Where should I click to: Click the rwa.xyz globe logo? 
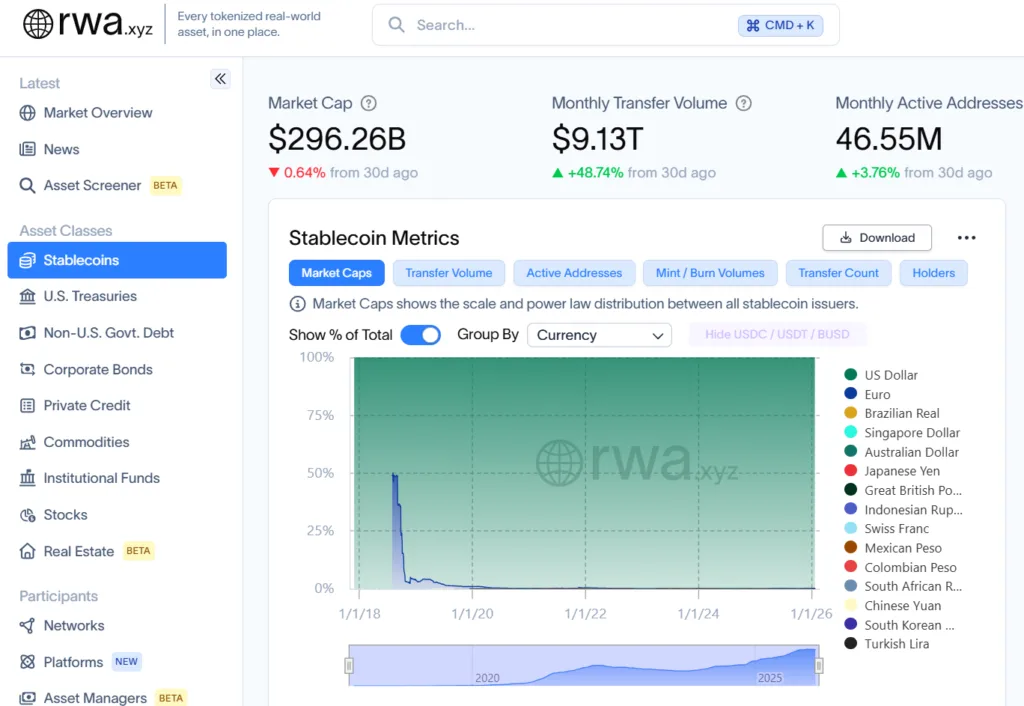(x=38, y=24)
